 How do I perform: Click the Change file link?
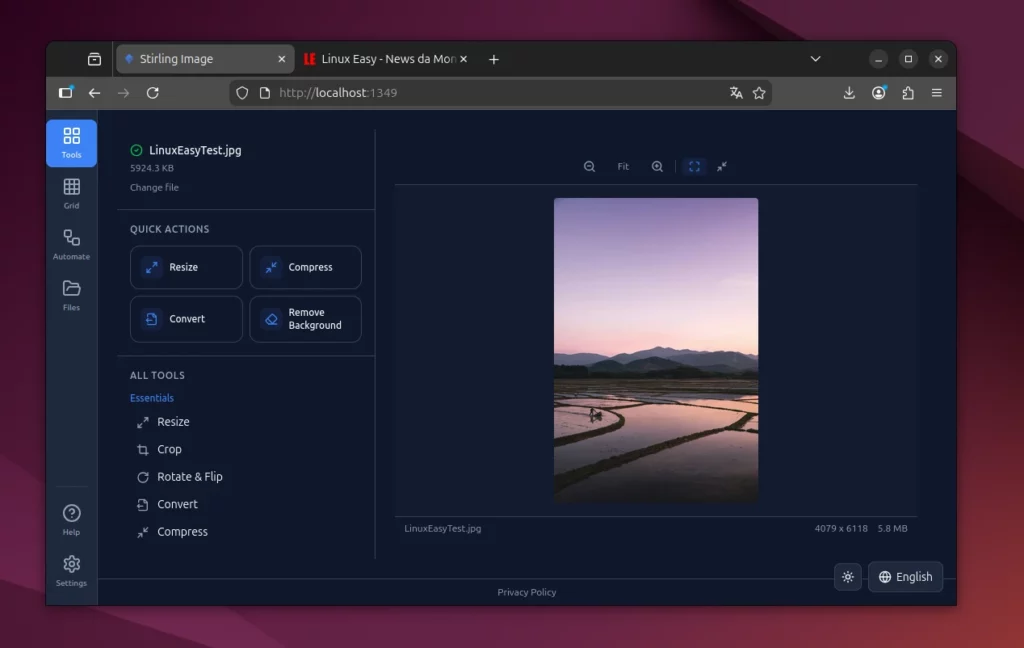[154, 188]
